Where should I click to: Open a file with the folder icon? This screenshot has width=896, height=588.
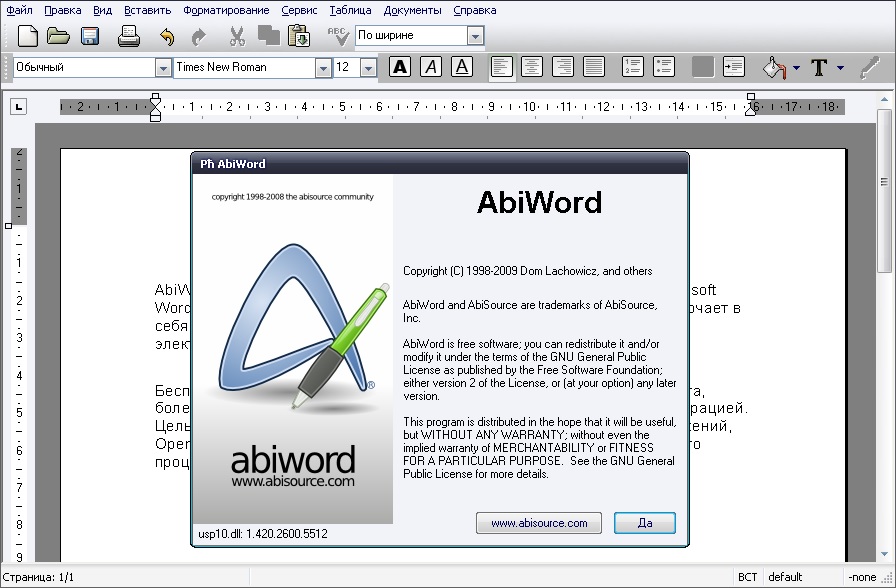[58, 36]
